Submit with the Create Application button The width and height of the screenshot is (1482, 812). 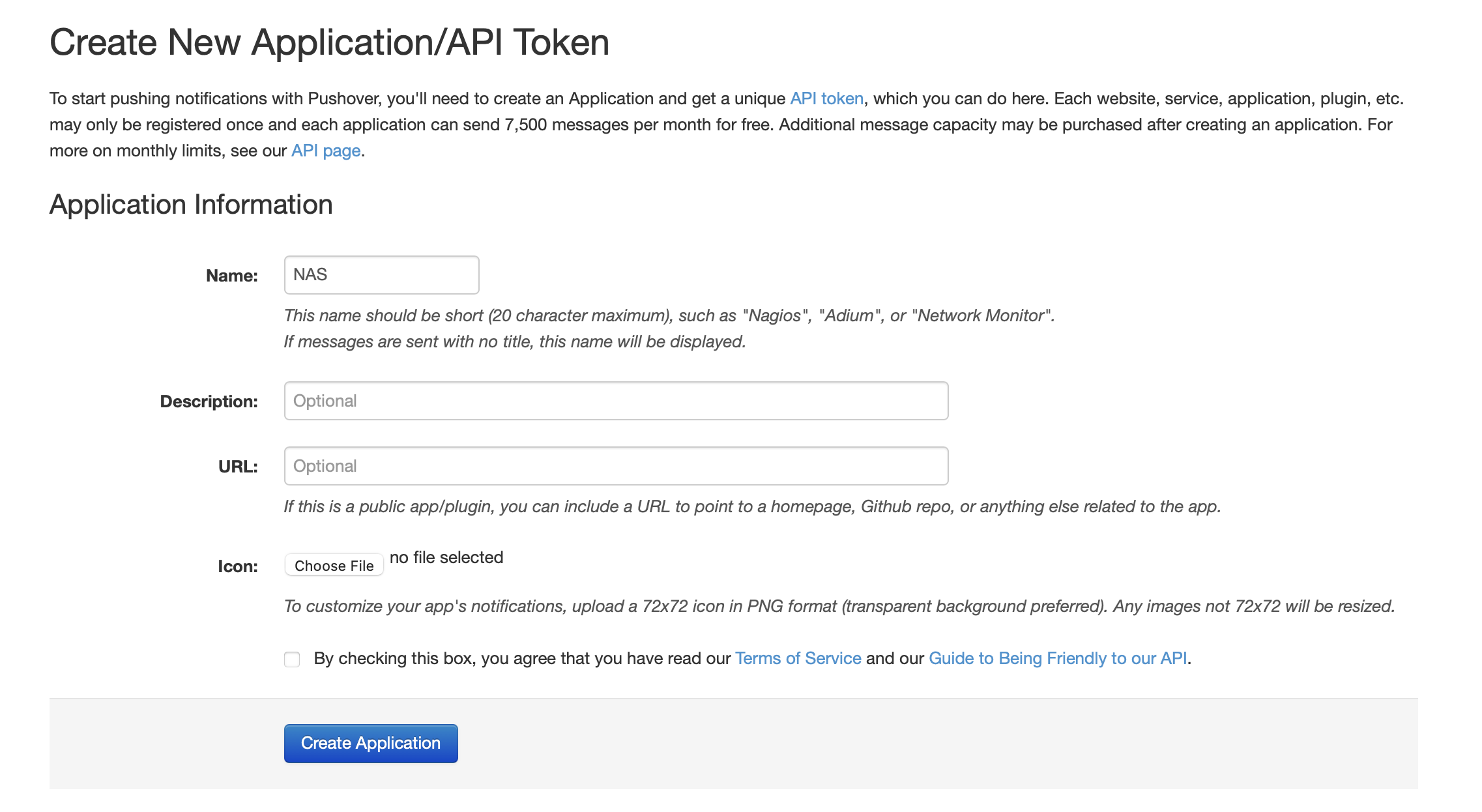(x=371, y=743)
